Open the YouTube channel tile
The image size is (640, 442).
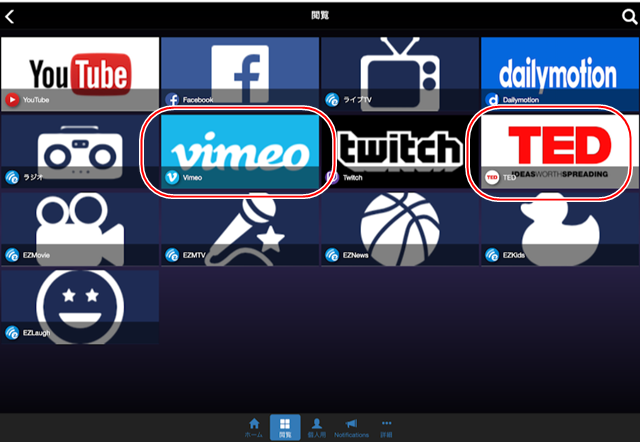click(80, 74)
